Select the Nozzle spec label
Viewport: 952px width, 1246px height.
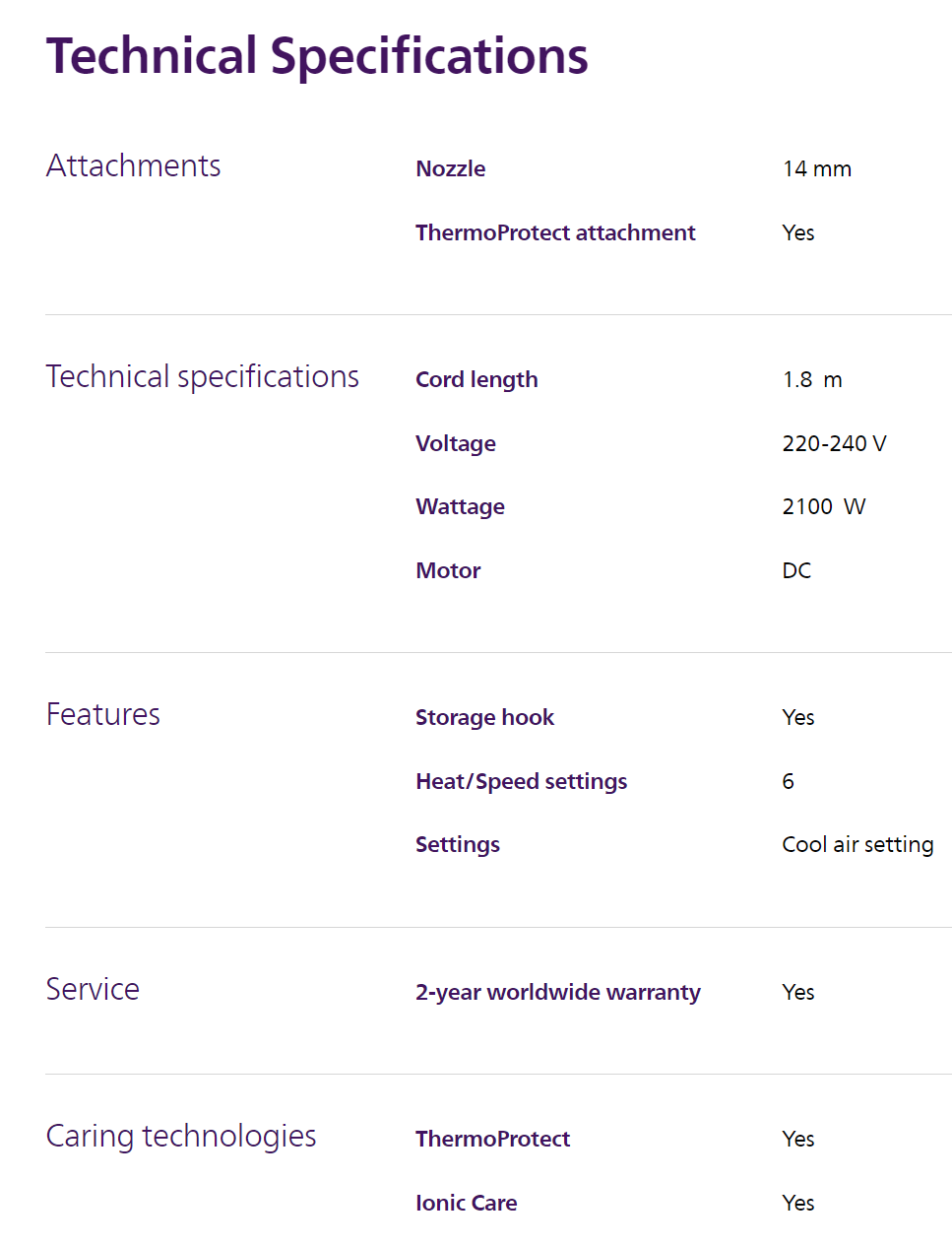450,168
